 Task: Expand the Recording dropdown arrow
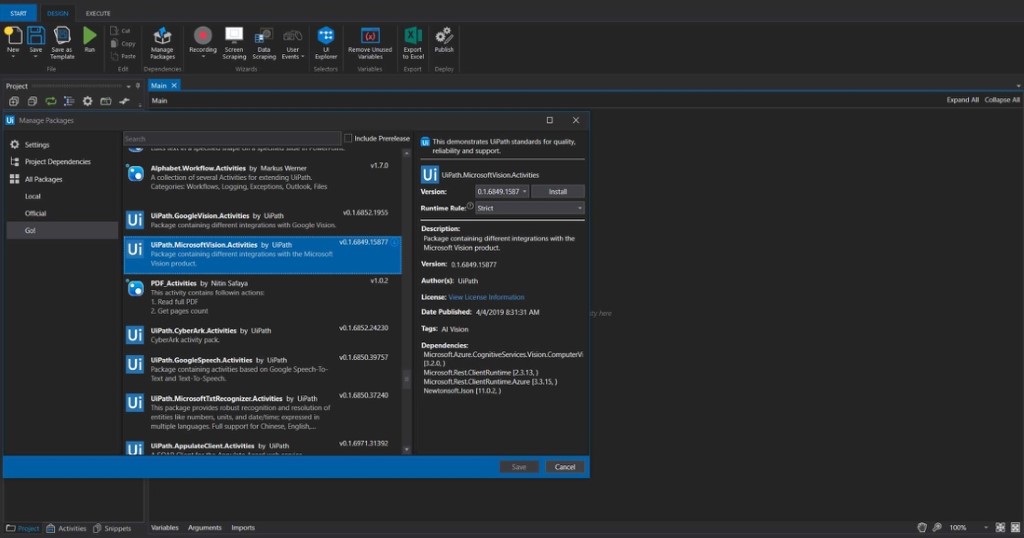coord(202,57)
